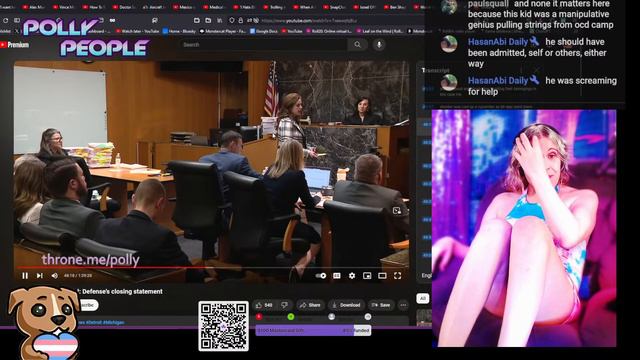Toggle the browser sidebar panel icon
640x360 pixels.
tap(17, 20)
